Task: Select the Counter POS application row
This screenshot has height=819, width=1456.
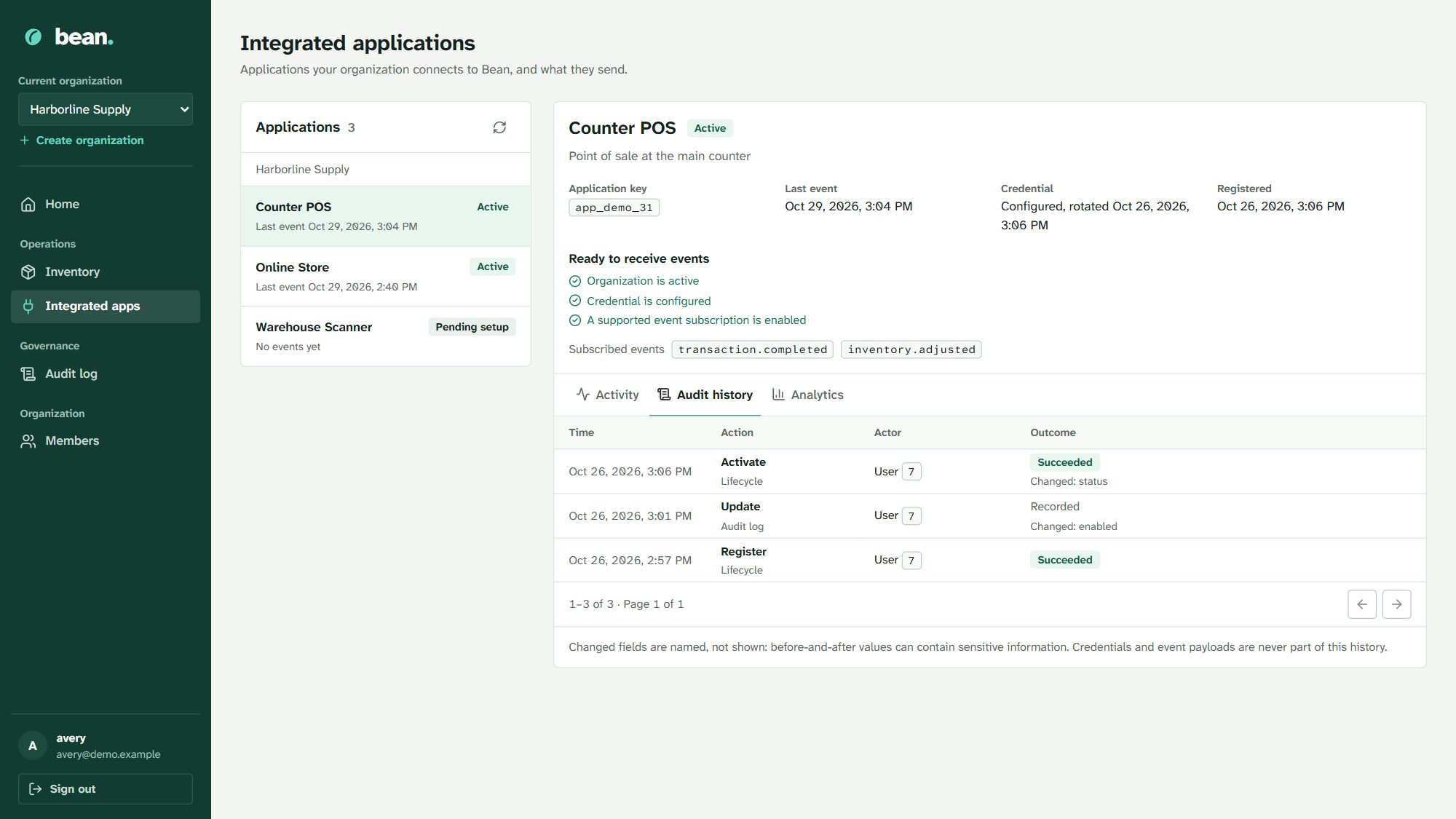Action: click(386, 216)
